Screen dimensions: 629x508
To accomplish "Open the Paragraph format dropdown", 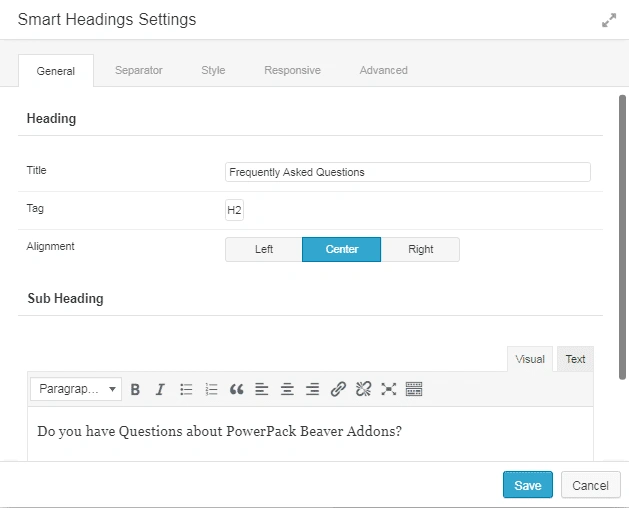I will tap(76, 389).
